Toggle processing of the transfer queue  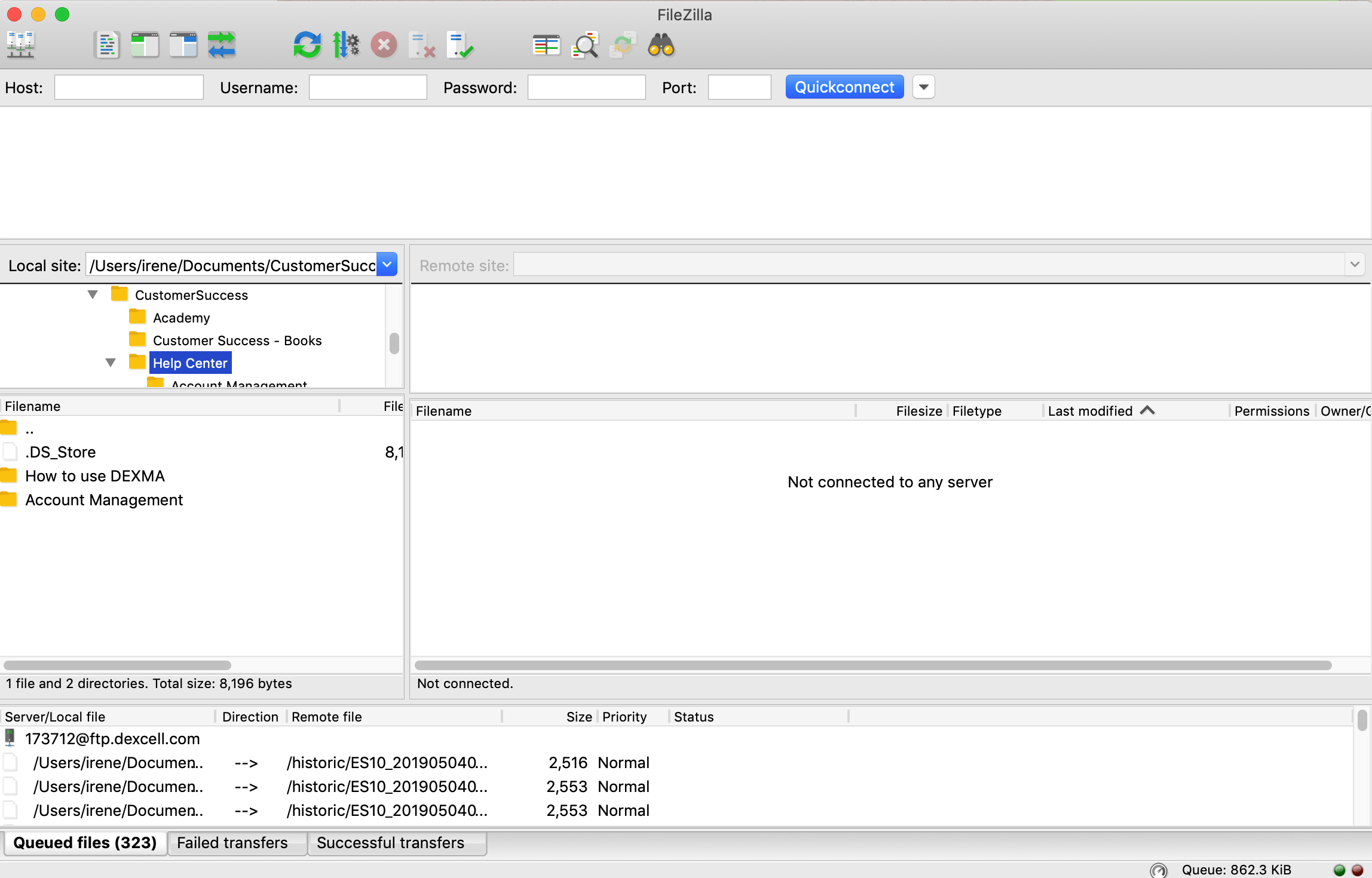[346, 45]
